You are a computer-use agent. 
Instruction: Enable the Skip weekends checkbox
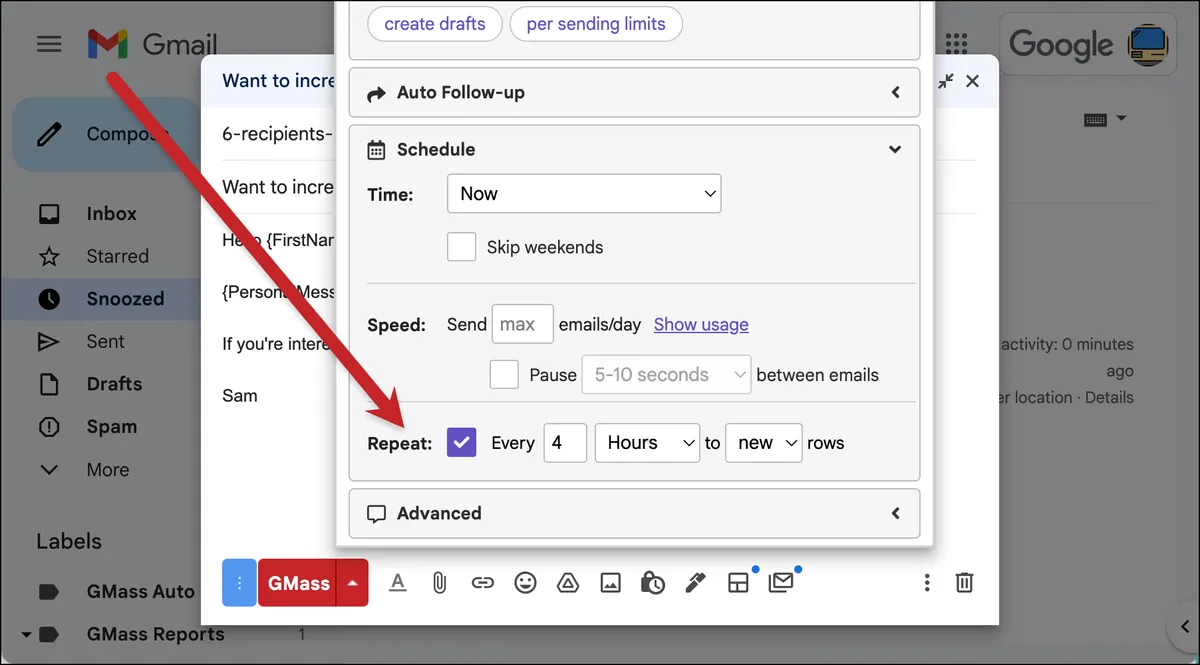pos(461,247)
